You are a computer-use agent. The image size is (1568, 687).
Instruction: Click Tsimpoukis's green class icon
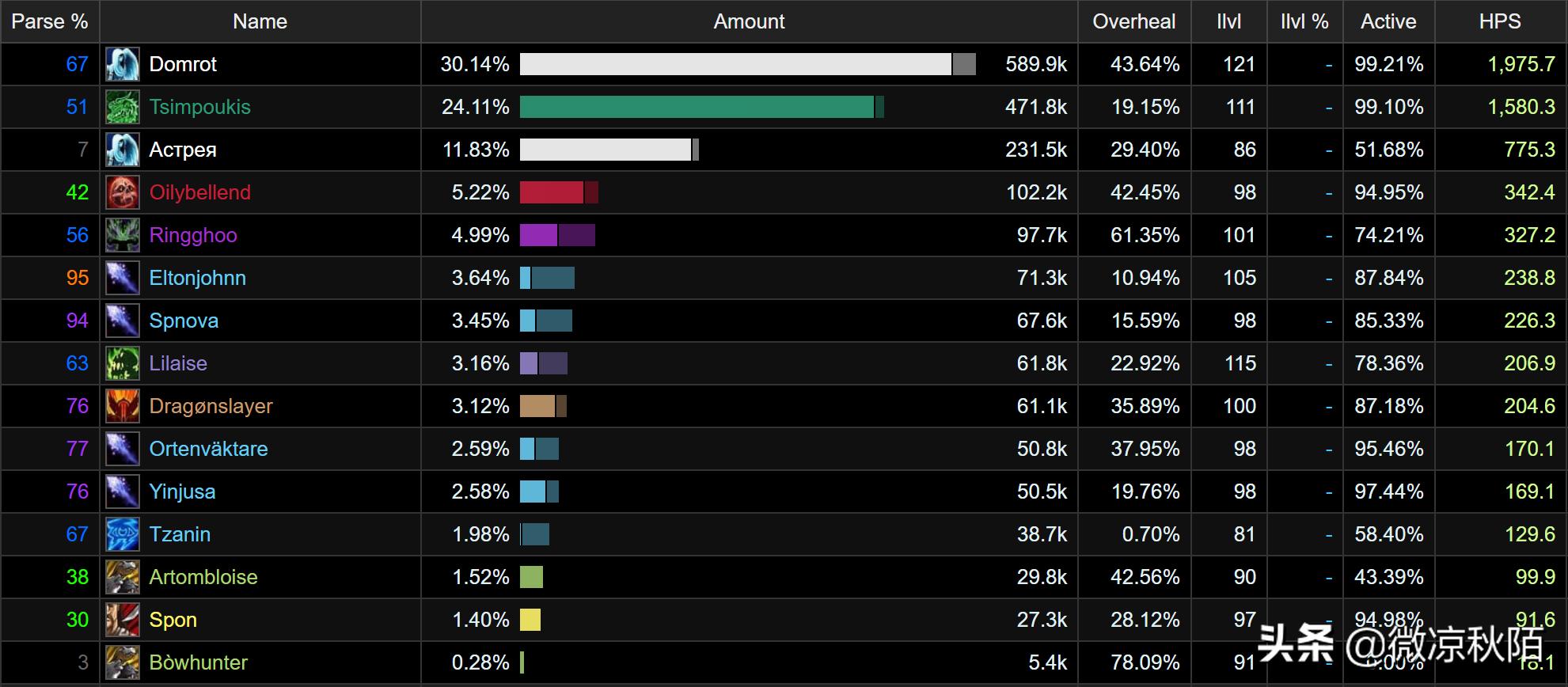tap(123, 107)
